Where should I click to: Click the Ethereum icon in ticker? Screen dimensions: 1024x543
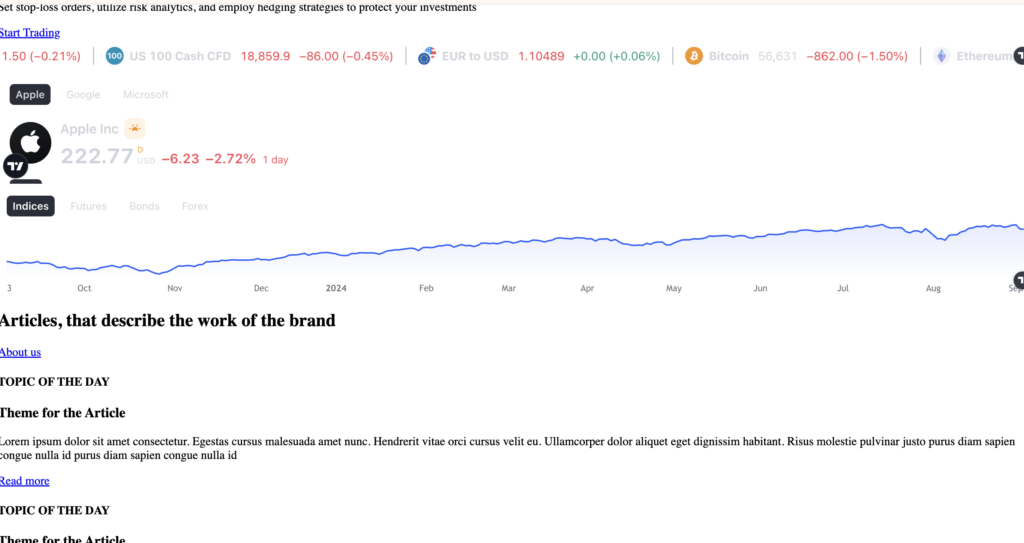[x=941, y=56]
